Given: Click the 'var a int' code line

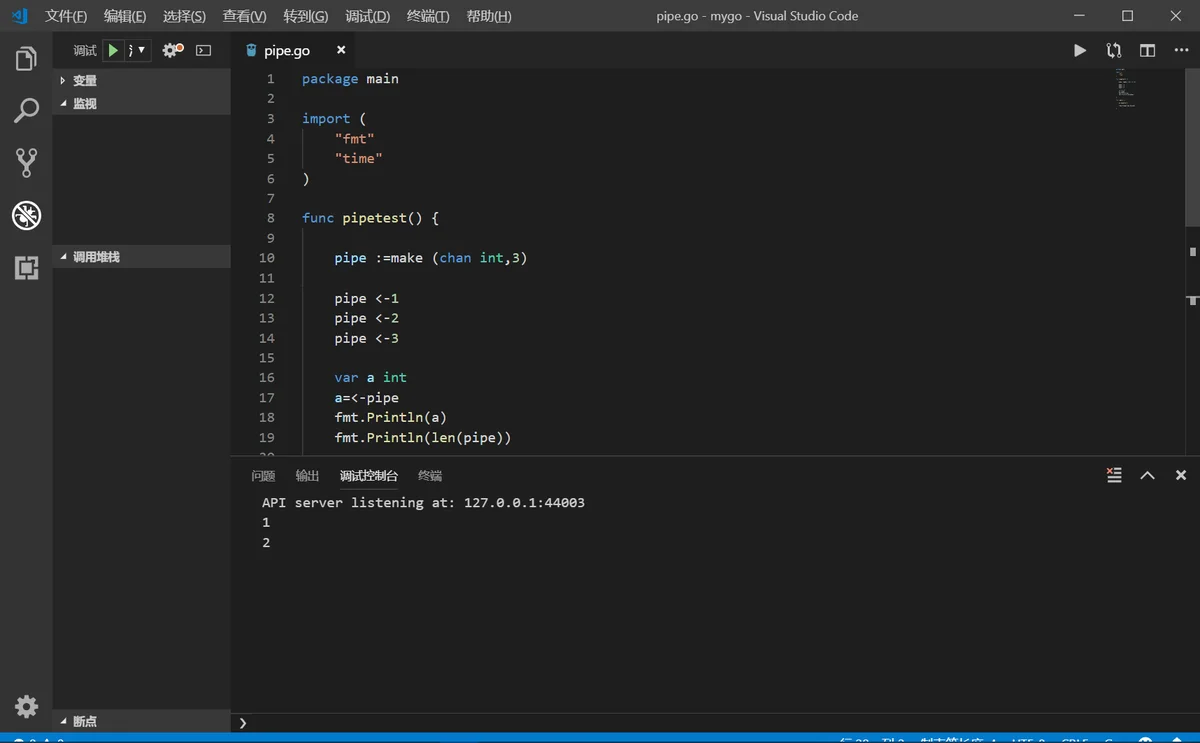Looking at the screenshot, I should (370, 377).
